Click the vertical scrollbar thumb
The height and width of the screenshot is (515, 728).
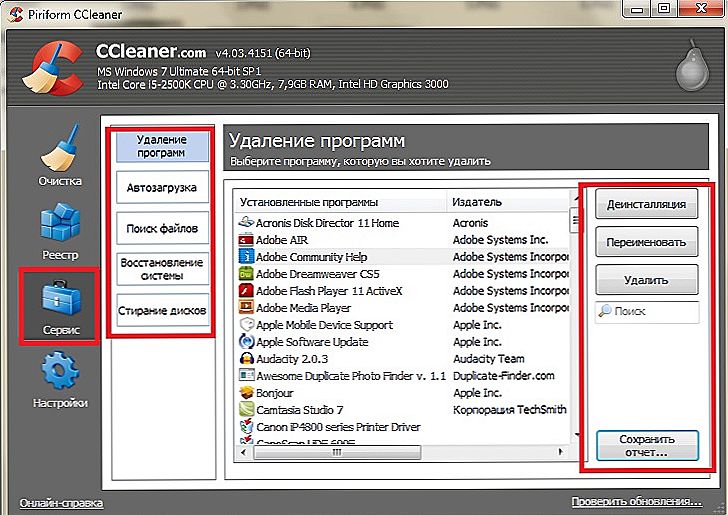575,220
